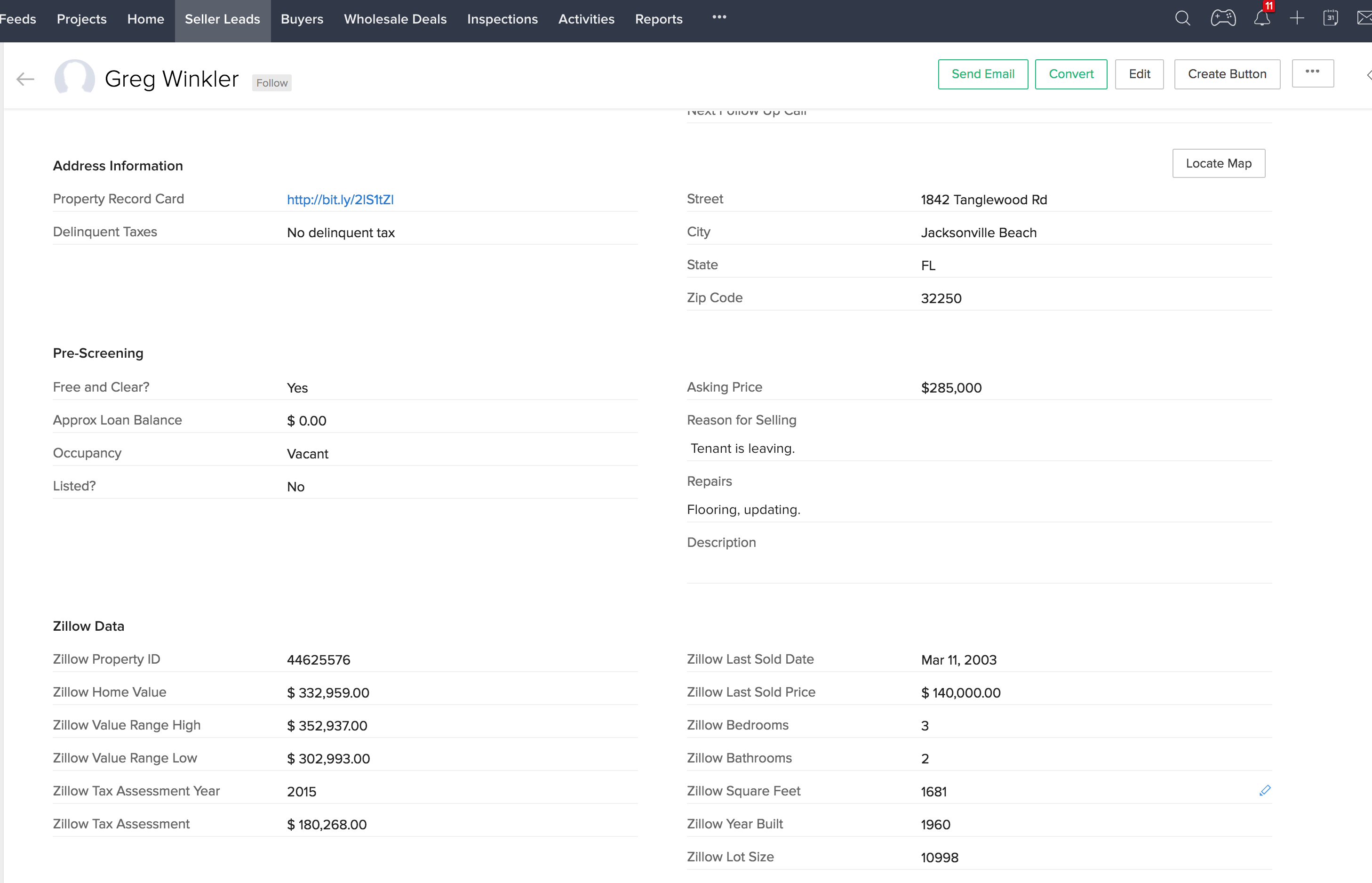1372x883 pixels.
Task: Click the Convert button
Action: (x=1071, y=74)
